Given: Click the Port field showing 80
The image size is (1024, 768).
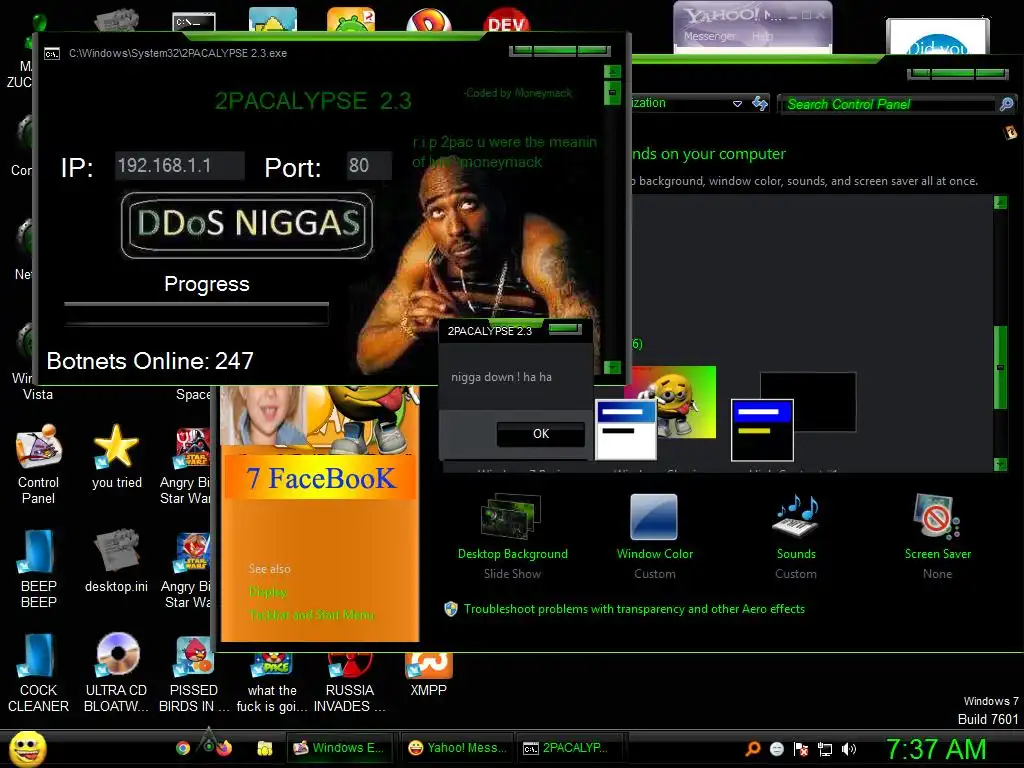Looking at the screenshot, I should (370, 165).
